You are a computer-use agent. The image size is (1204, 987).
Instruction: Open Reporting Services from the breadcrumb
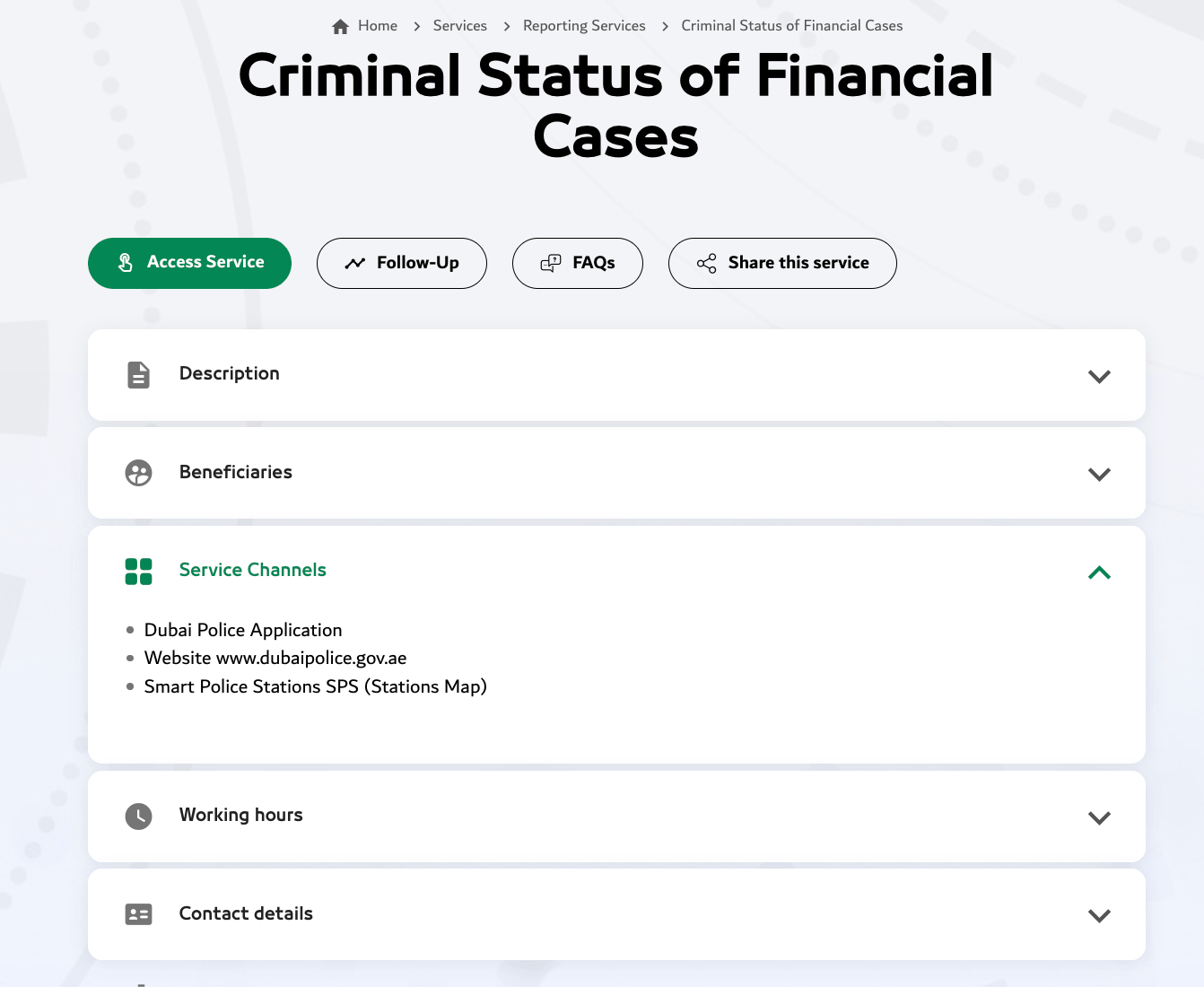[584, 26]
